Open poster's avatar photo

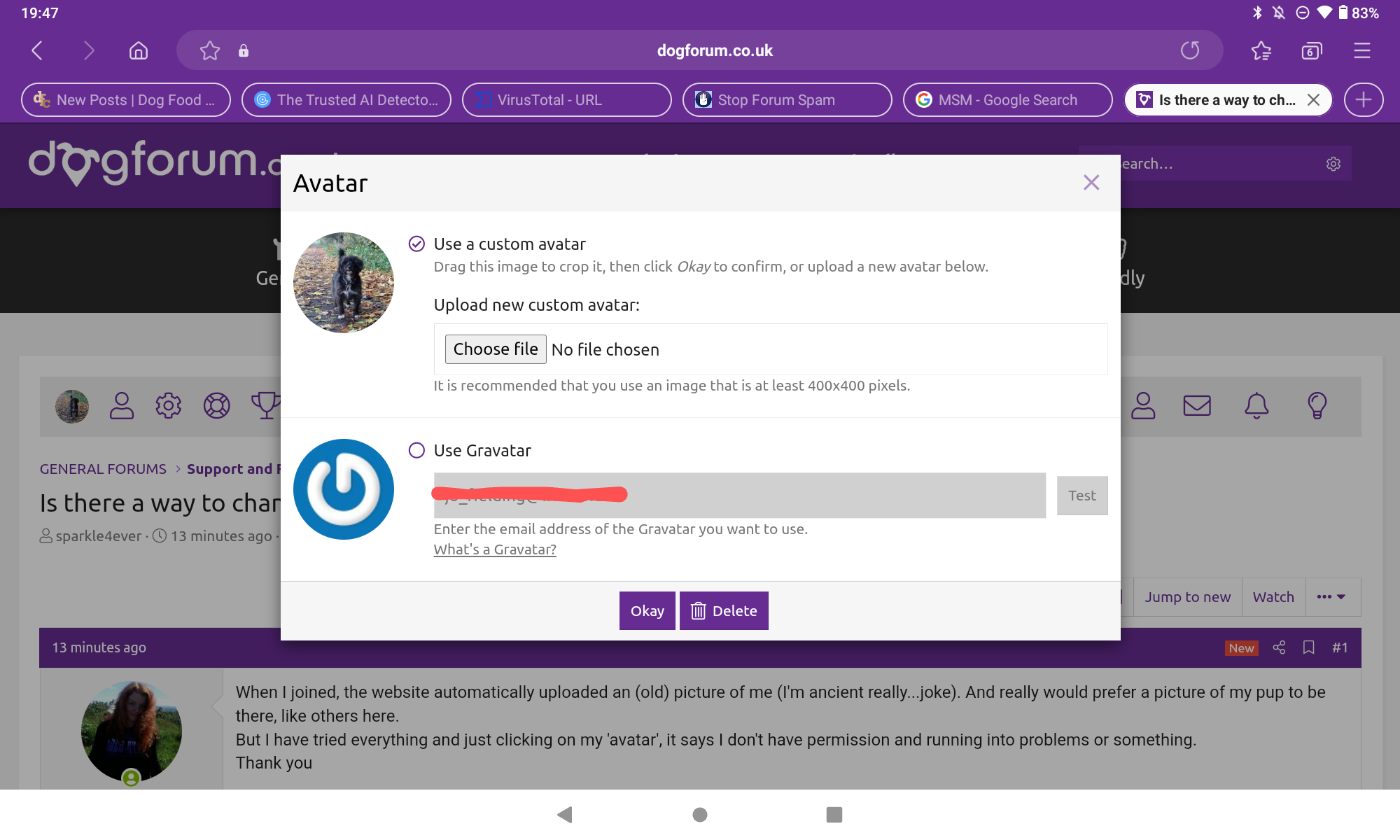point(132,731)
